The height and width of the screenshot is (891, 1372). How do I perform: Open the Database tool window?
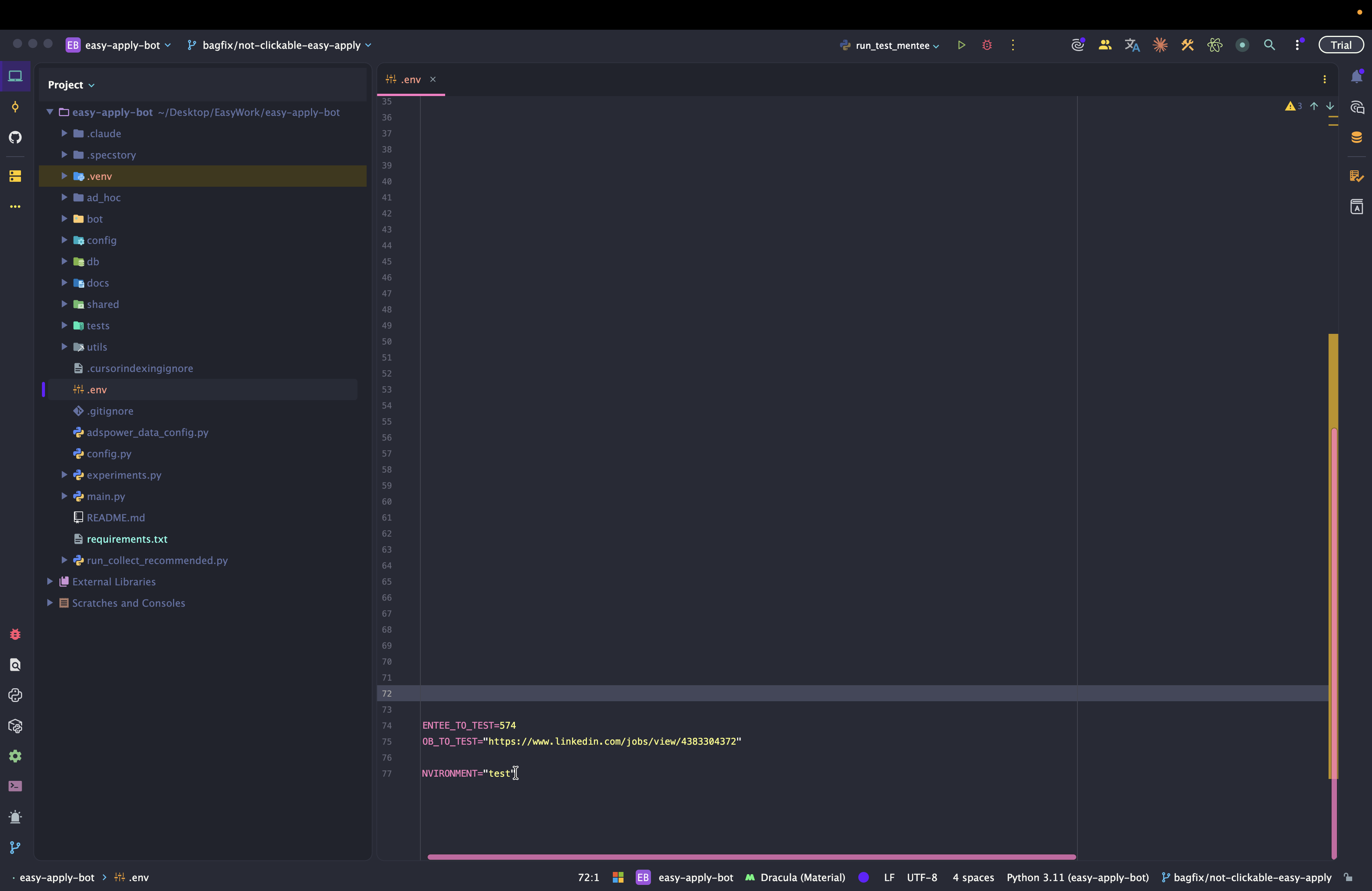[1356, 137]
